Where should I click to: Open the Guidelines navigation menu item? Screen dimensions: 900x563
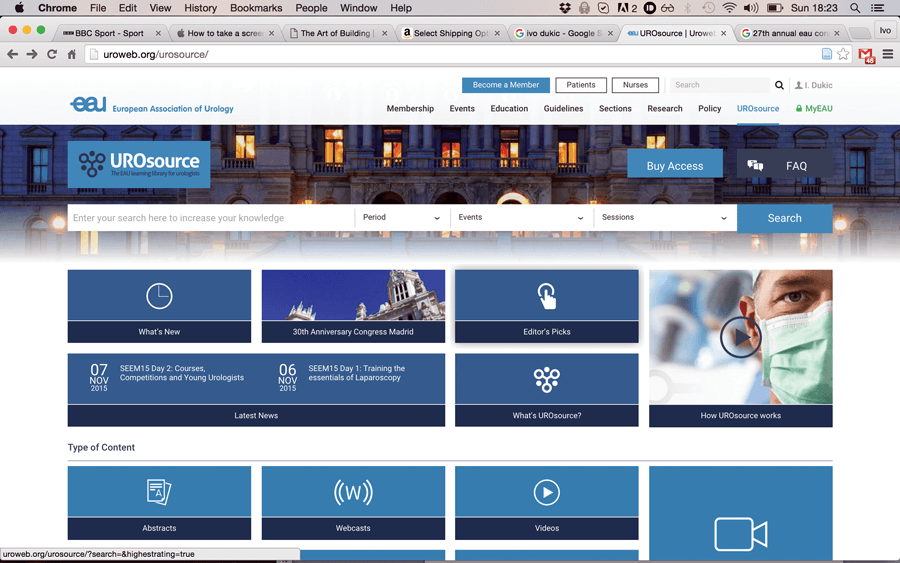(563, 108)
